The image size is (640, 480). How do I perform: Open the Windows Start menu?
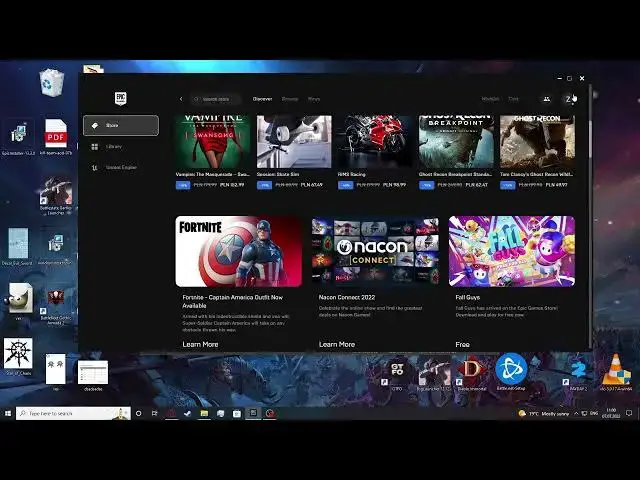coord(7,413)
